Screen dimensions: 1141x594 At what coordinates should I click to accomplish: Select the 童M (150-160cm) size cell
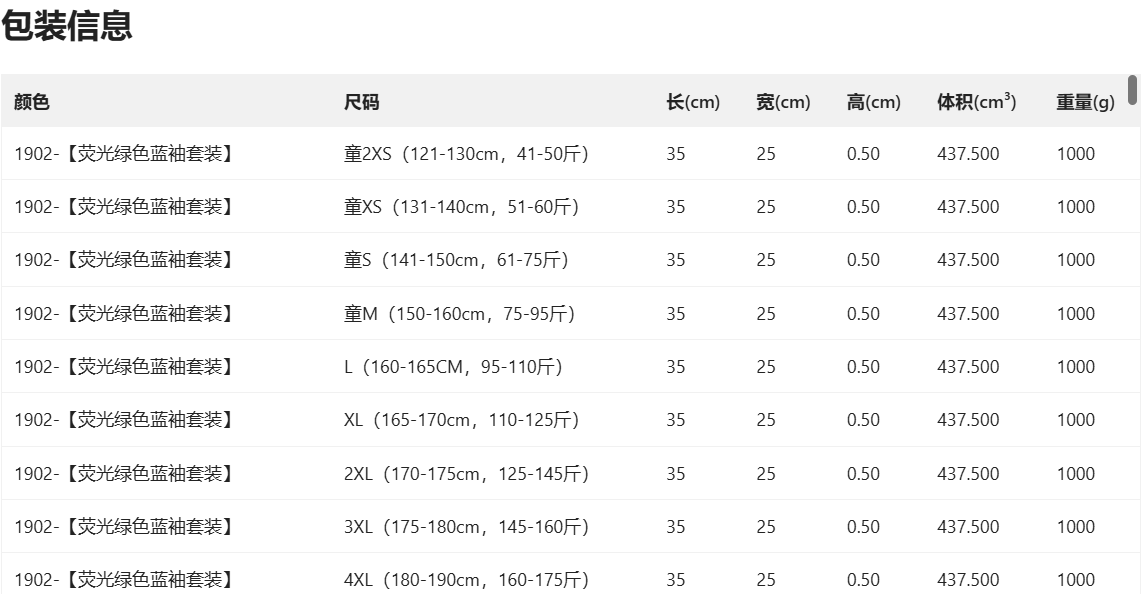tap(459, 314)
